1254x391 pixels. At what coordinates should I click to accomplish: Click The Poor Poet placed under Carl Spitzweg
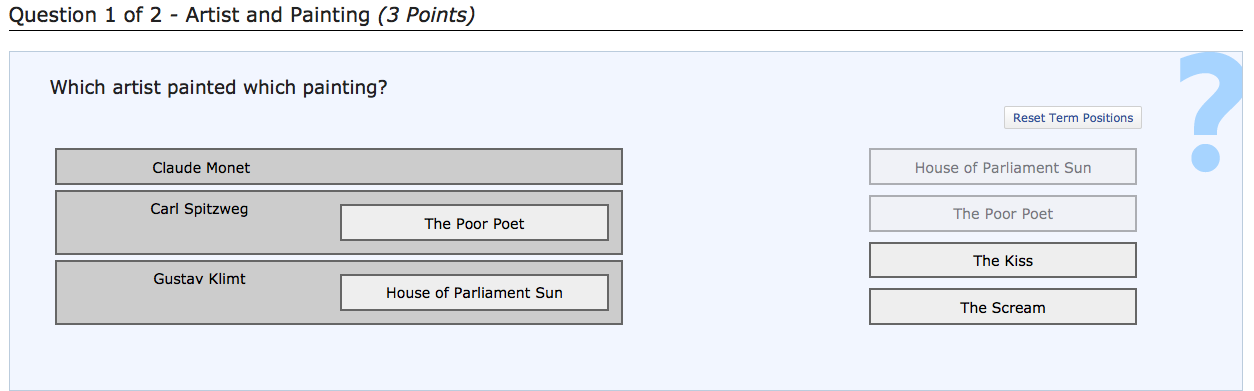click(x=474, y=223)
